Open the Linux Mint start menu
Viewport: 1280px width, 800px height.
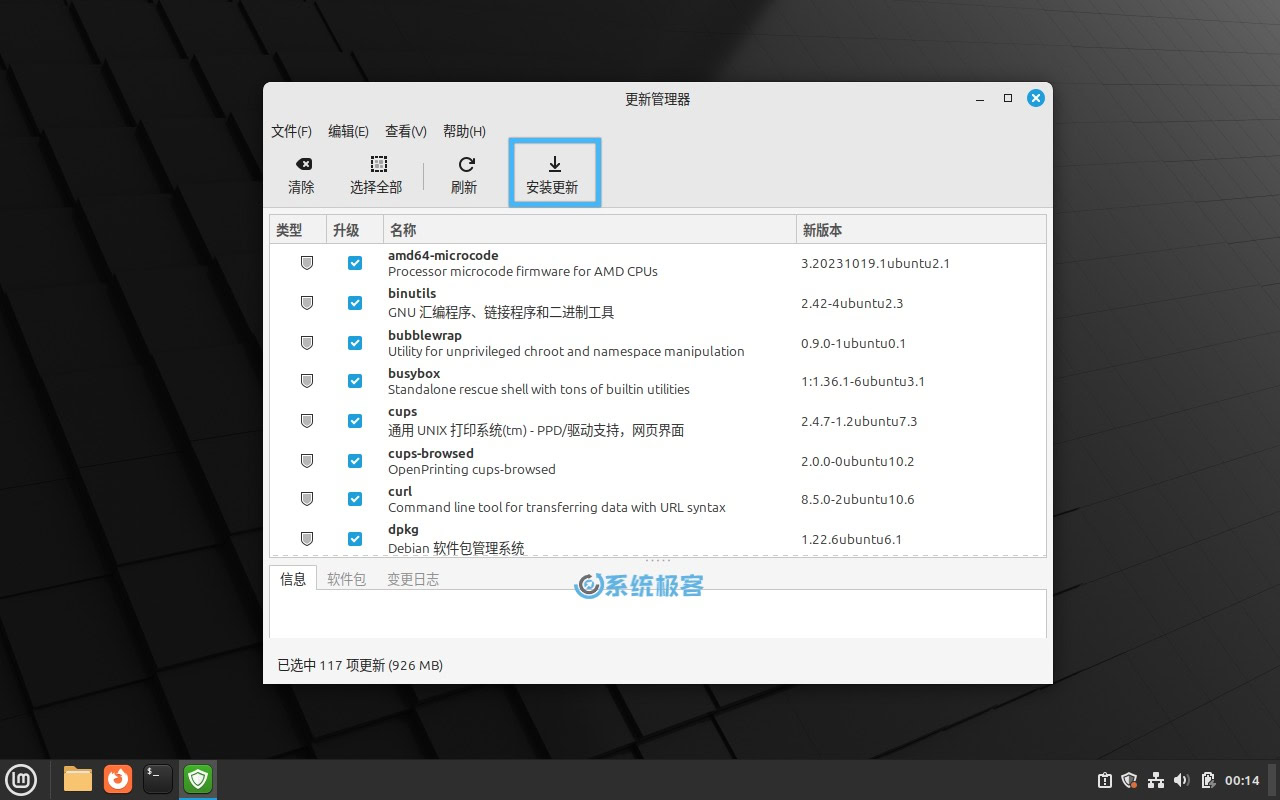(21, 778)
